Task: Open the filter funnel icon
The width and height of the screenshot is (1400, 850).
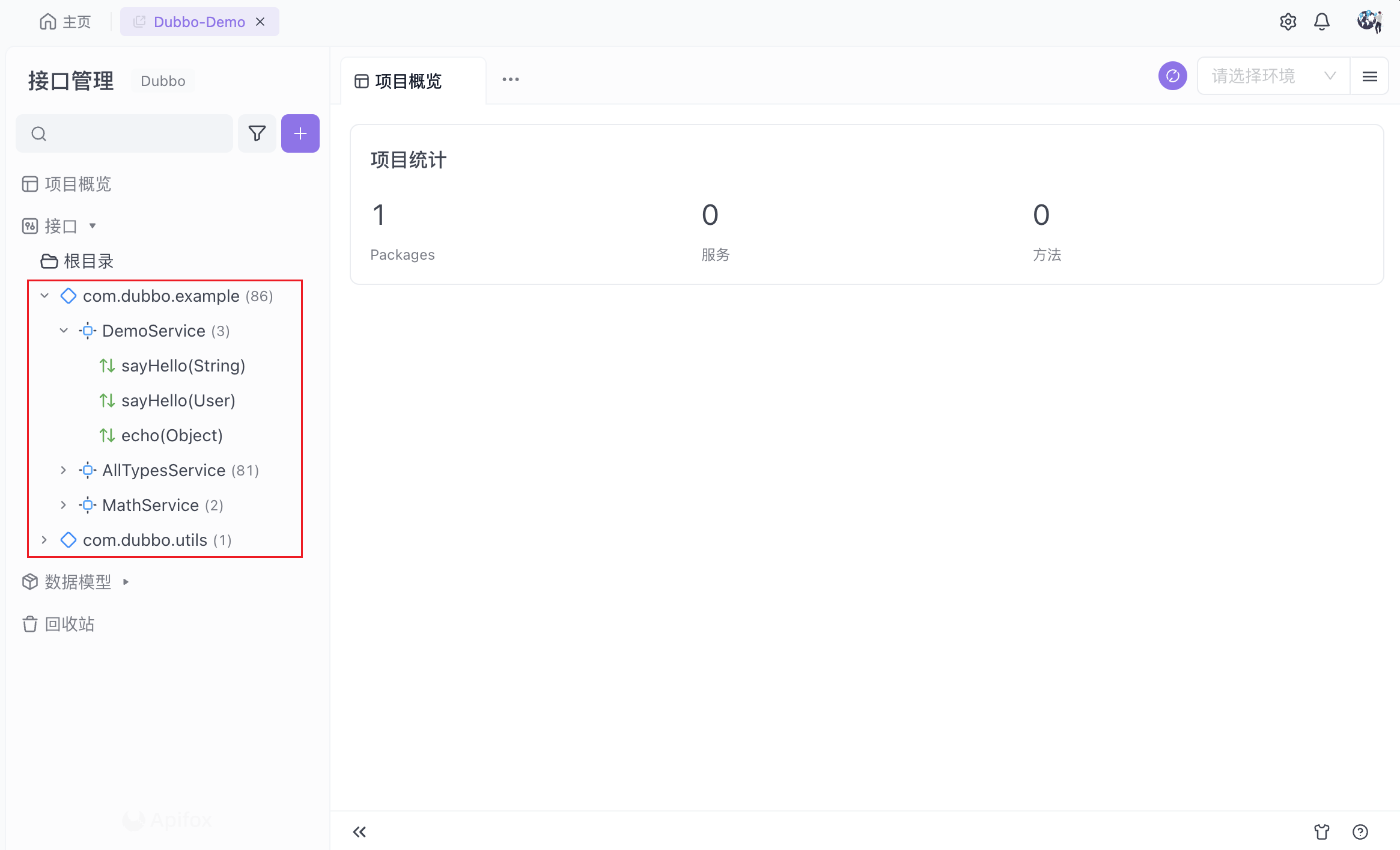Action: [x=257, y=133]
